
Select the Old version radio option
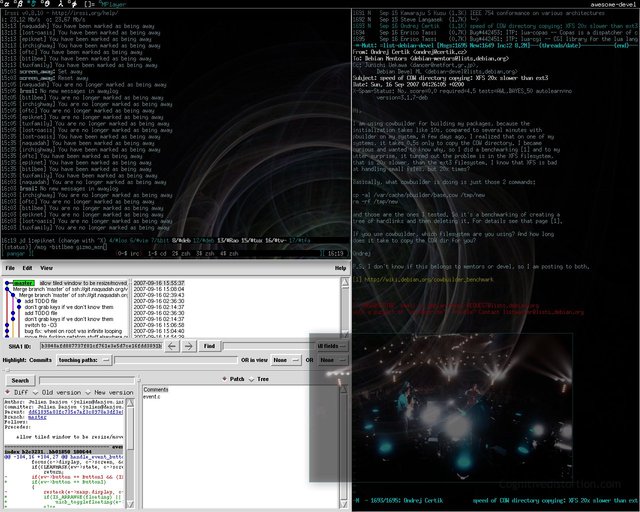click(57, 392)
